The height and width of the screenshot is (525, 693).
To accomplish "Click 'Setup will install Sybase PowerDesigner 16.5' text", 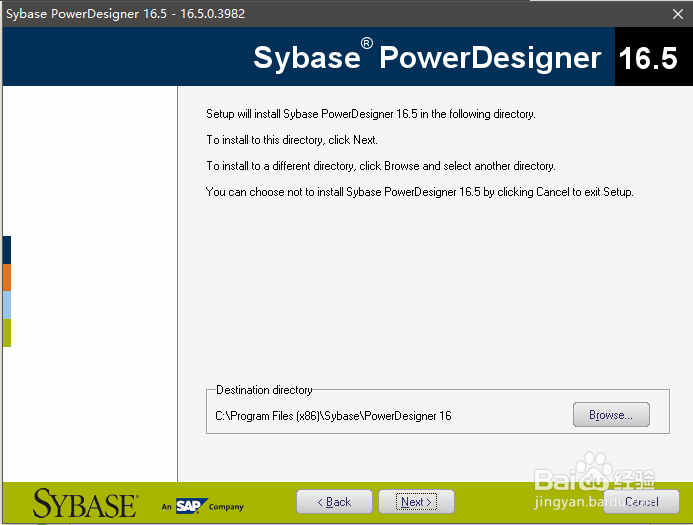I will [371, 114].
